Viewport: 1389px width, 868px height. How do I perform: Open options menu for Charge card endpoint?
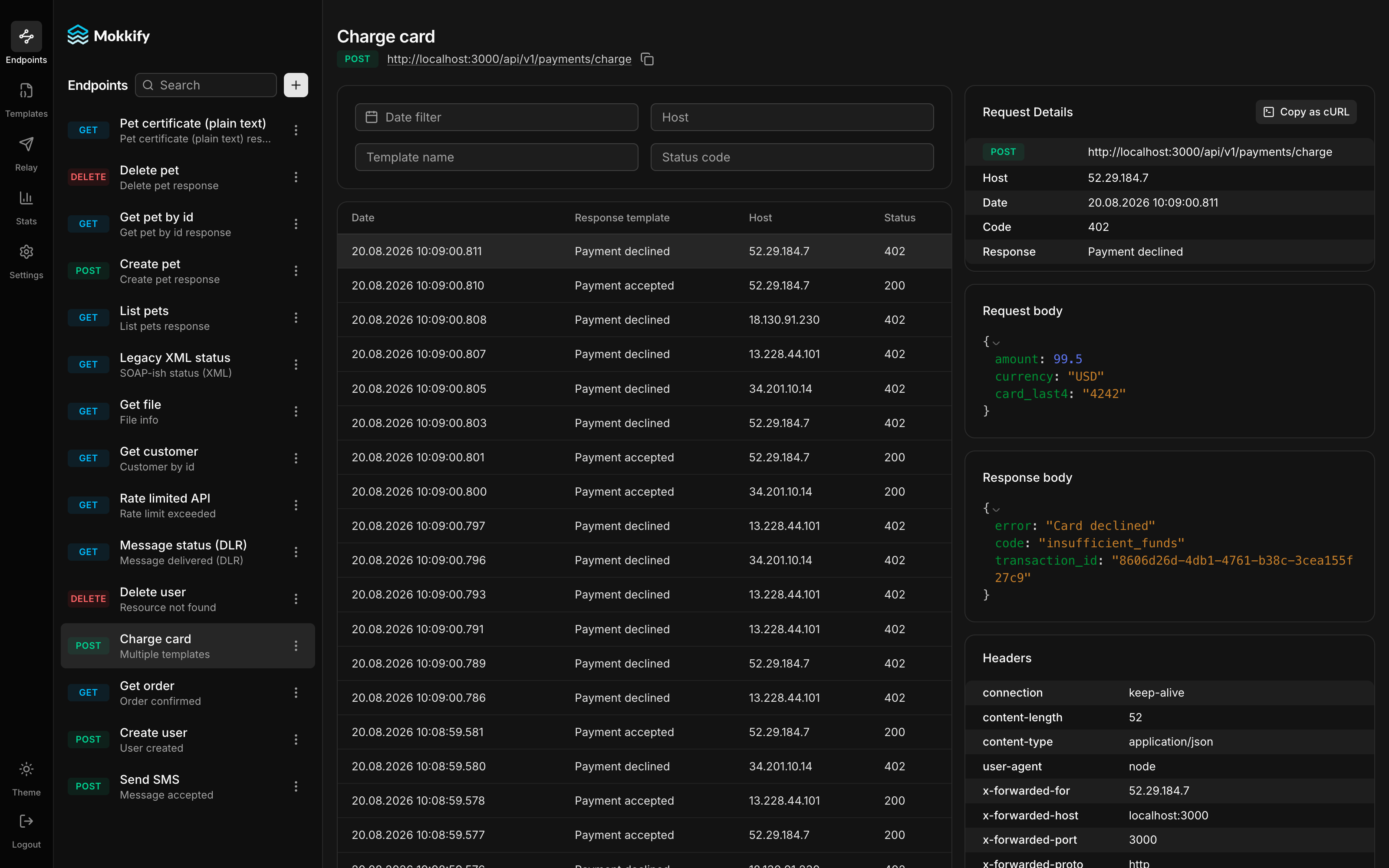pos(296,646)
